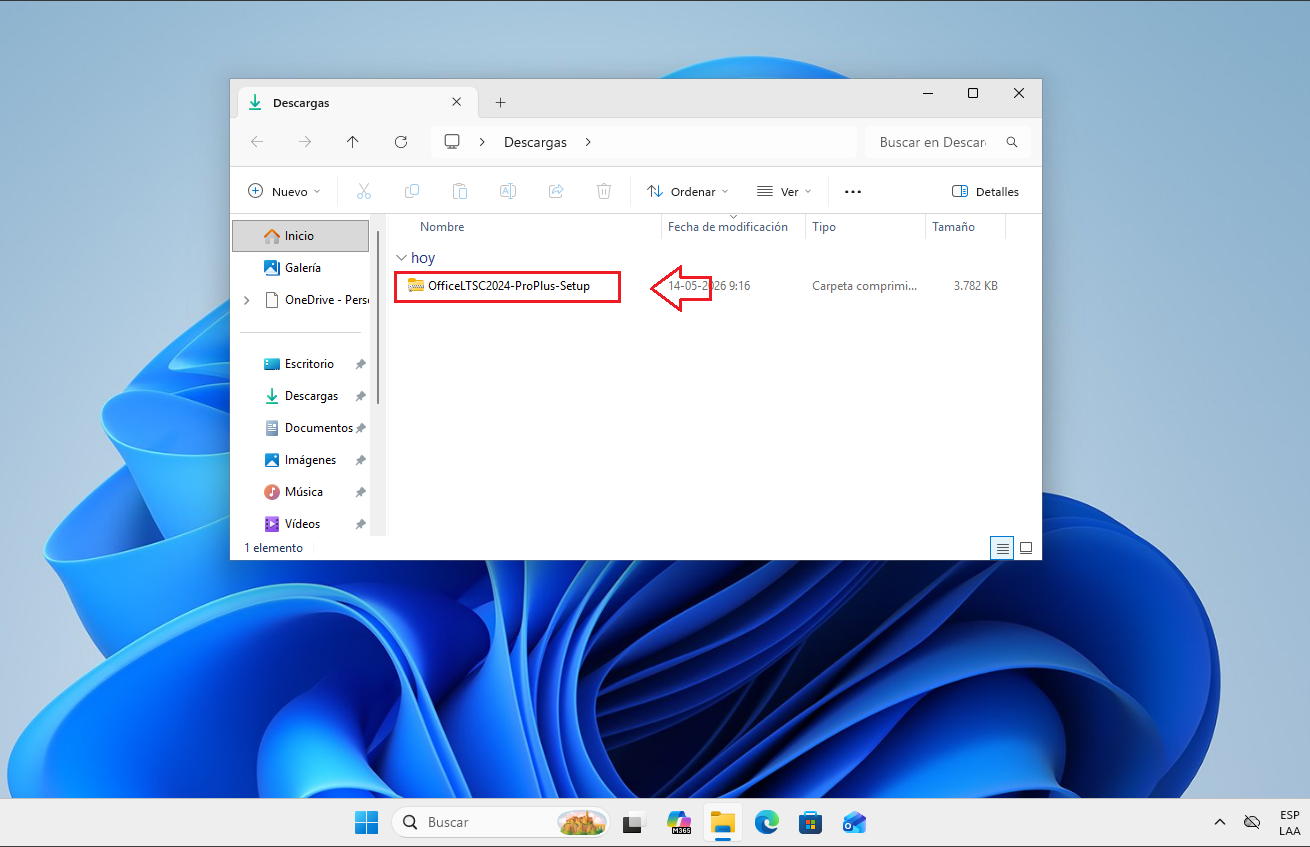1310x847 pixels.
Task: Click the taskbar Buscar search box
Action: tap(500, 822)
